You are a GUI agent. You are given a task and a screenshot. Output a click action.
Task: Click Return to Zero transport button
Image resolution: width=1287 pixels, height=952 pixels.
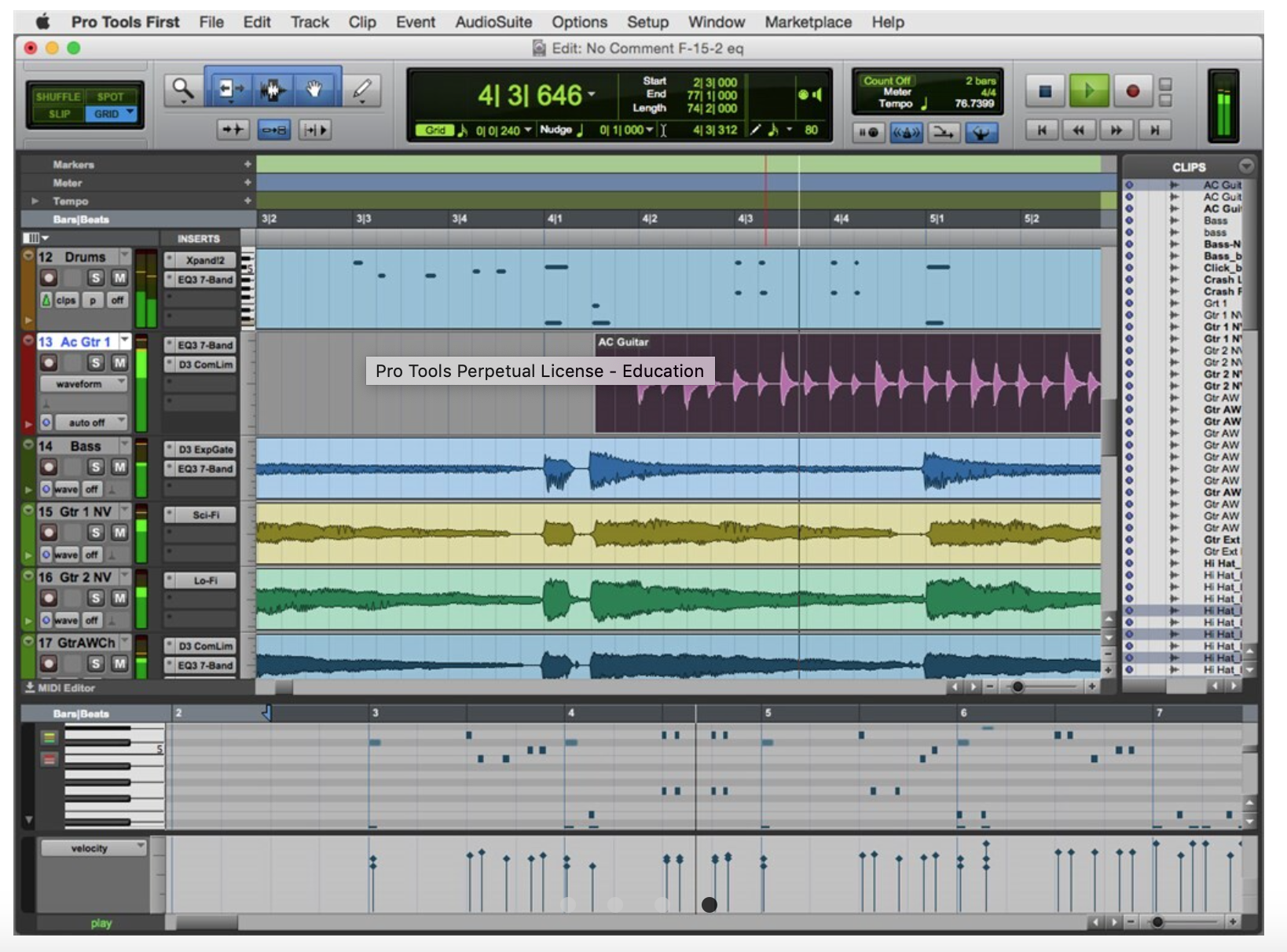click(1043, 130)
